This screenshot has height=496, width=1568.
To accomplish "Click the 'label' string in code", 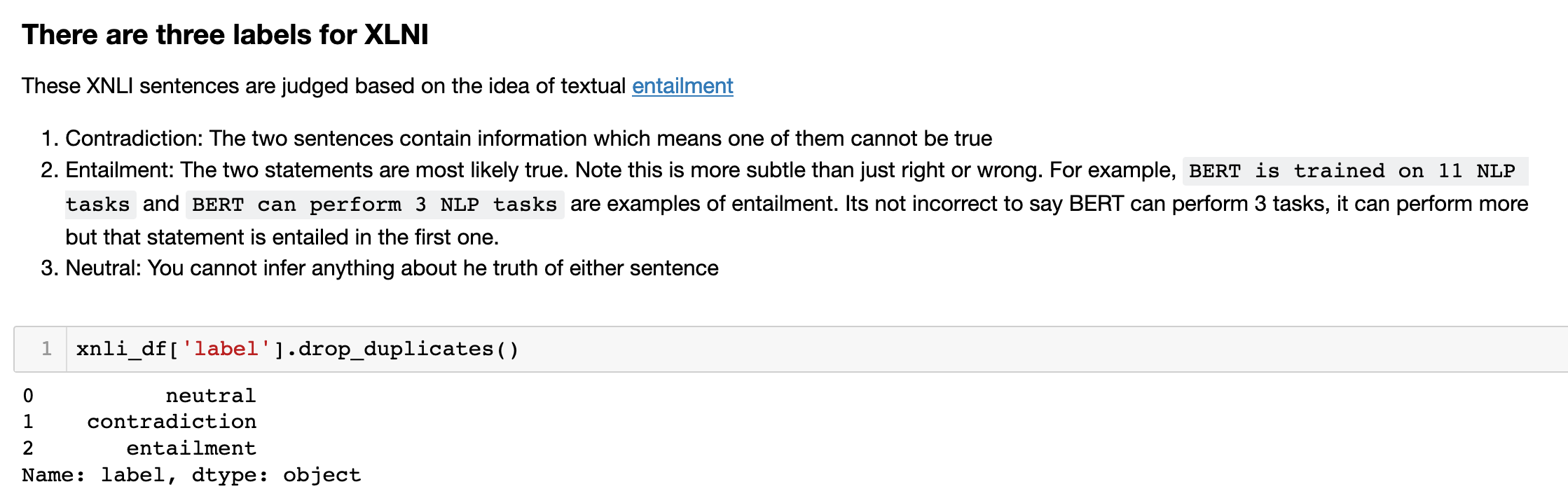I will [226, 349].
